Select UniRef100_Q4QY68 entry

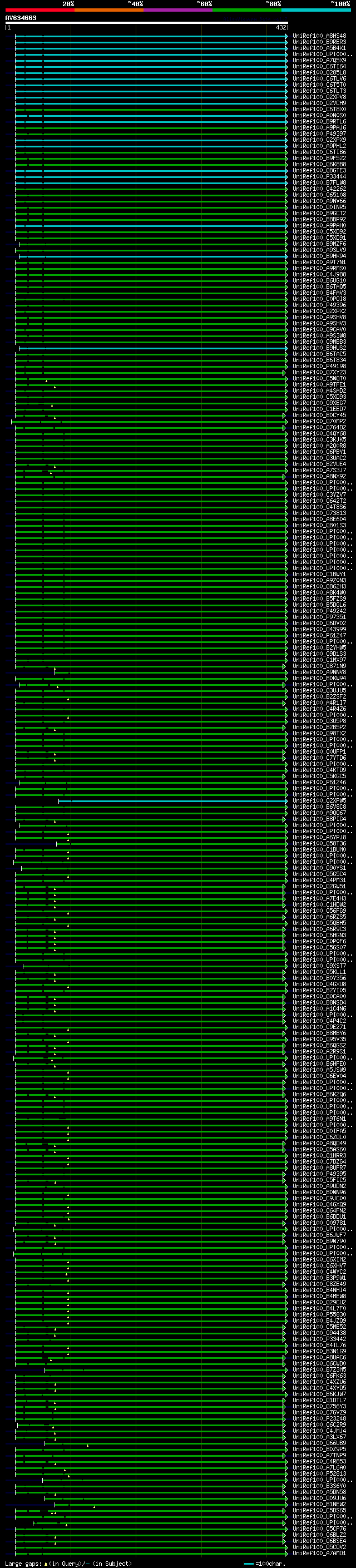319,434
